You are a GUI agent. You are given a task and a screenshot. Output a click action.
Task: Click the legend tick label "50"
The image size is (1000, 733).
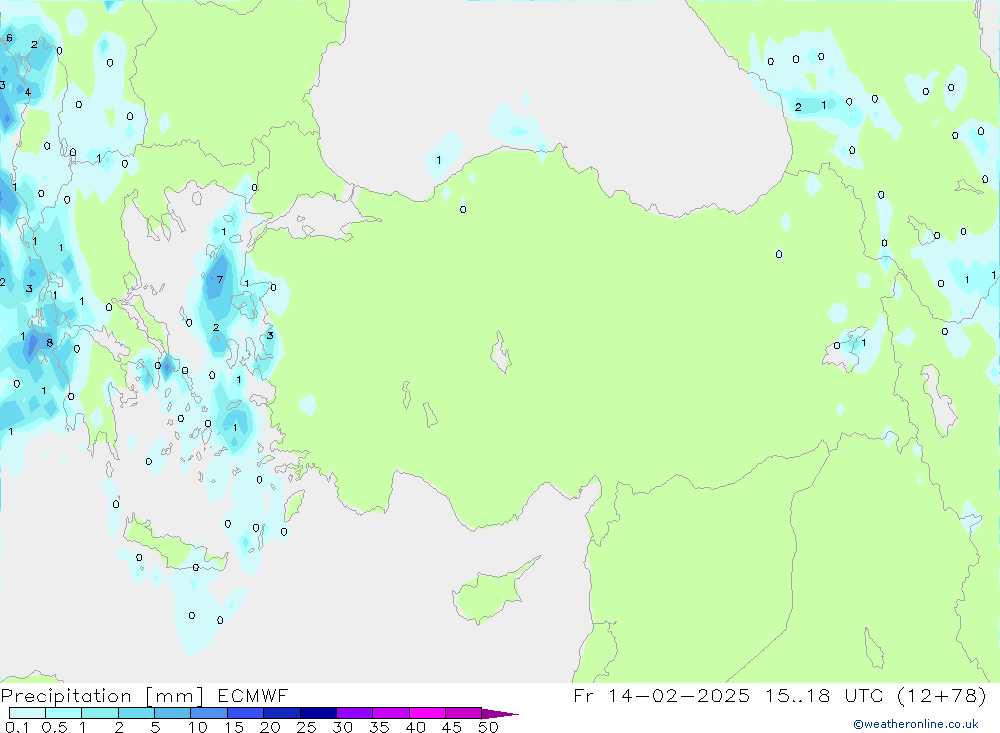(x=488, y=727)
